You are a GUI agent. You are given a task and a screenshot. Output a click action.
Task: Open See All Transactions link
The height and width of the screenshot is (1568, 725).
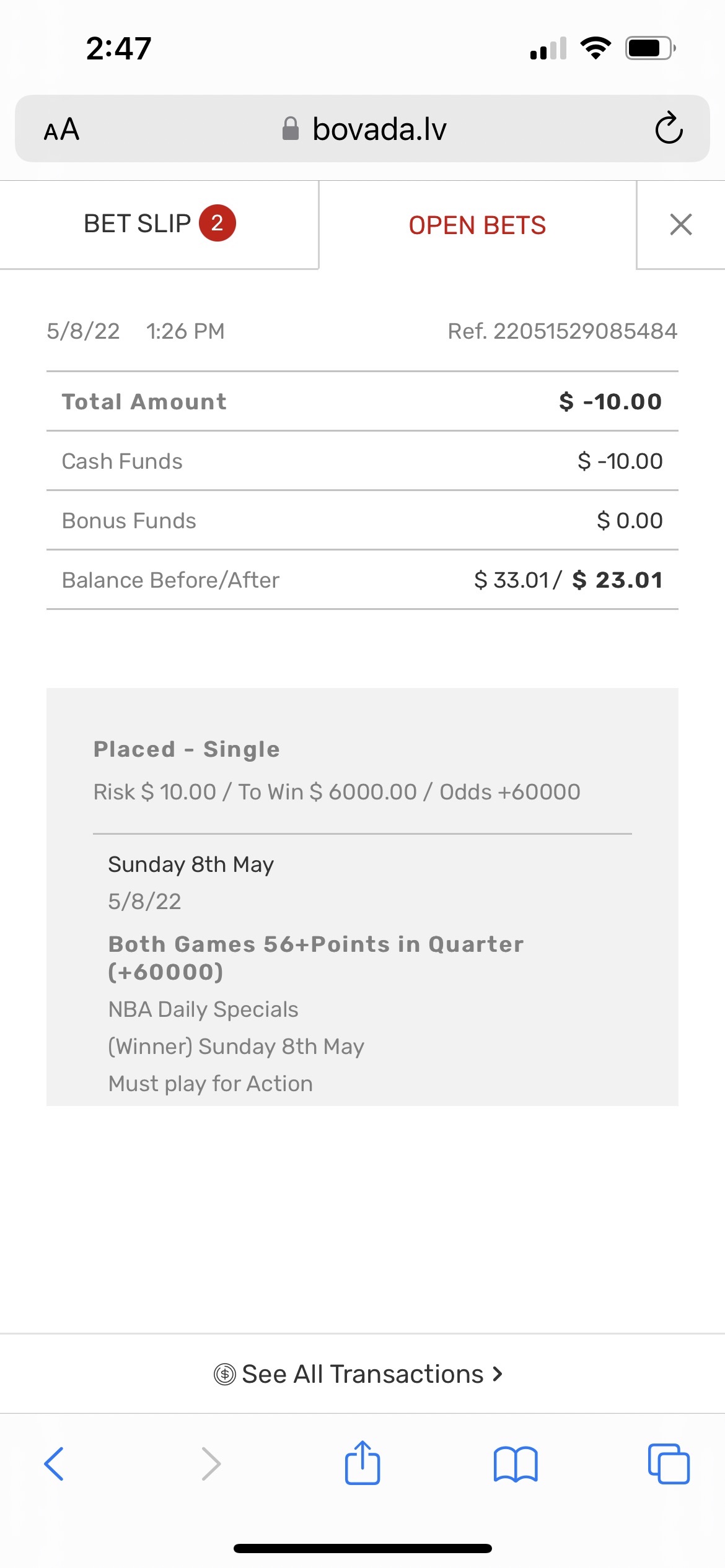362,1374
